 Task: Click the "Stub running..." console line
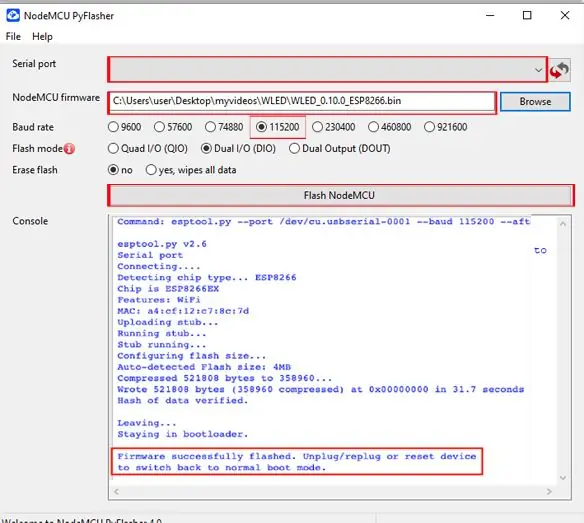pos(162,345)
